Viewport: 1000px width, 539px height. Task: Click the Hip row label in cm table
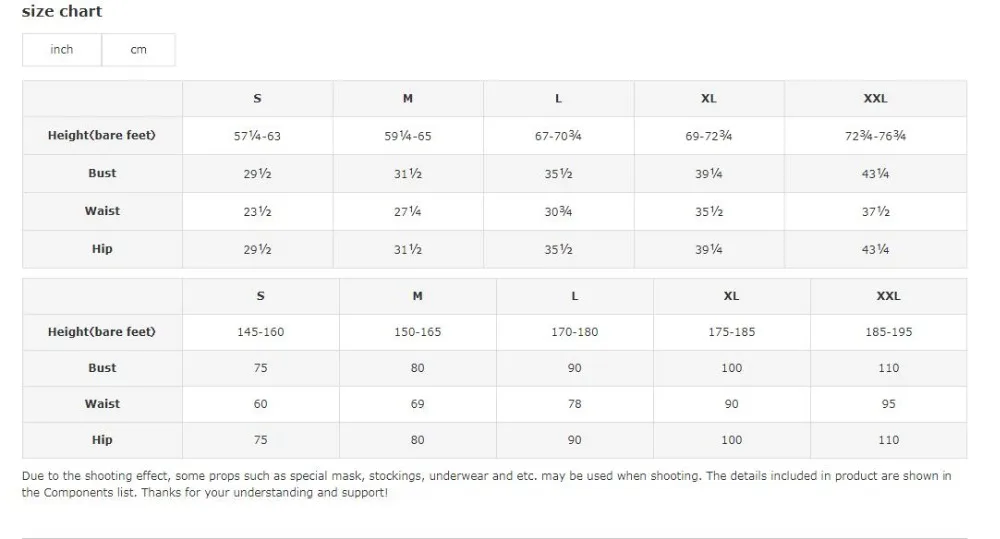(102, 439)
